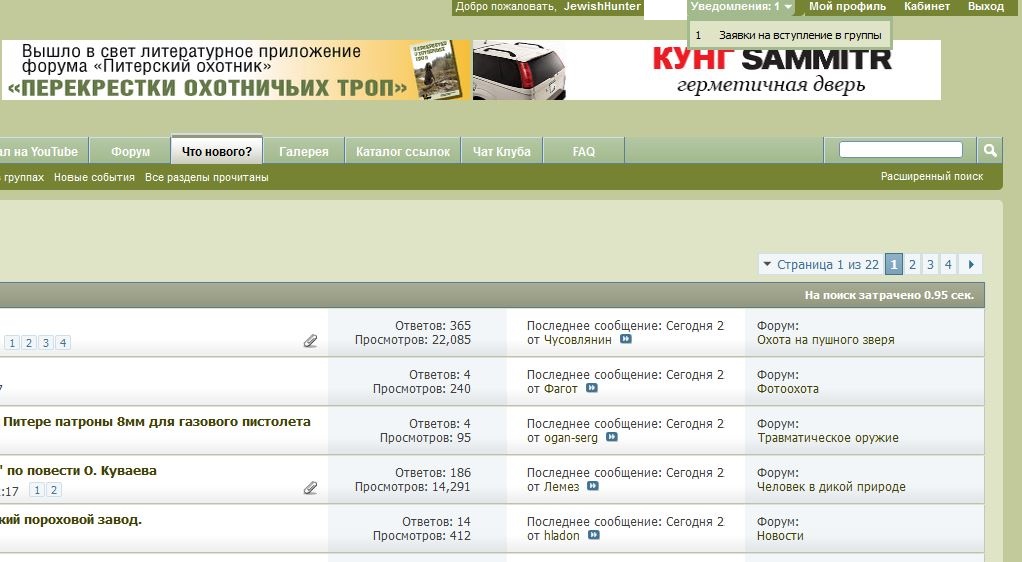Click the search magnifier icon
The width and height of the screenshot is (1022, 562).
click(990, 151)
